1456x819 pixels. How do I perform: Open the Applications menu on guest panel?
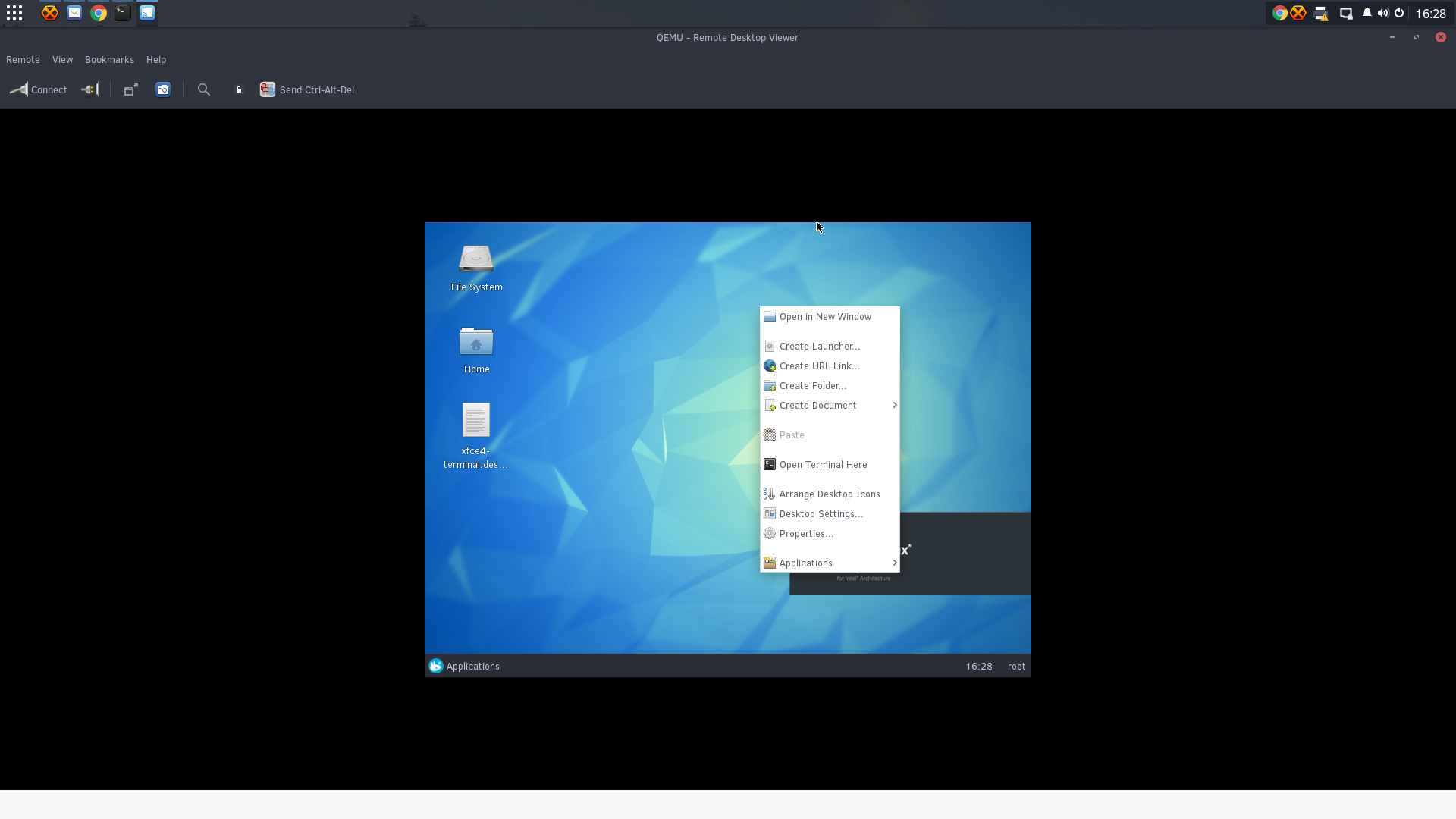[x=464, y=667]
